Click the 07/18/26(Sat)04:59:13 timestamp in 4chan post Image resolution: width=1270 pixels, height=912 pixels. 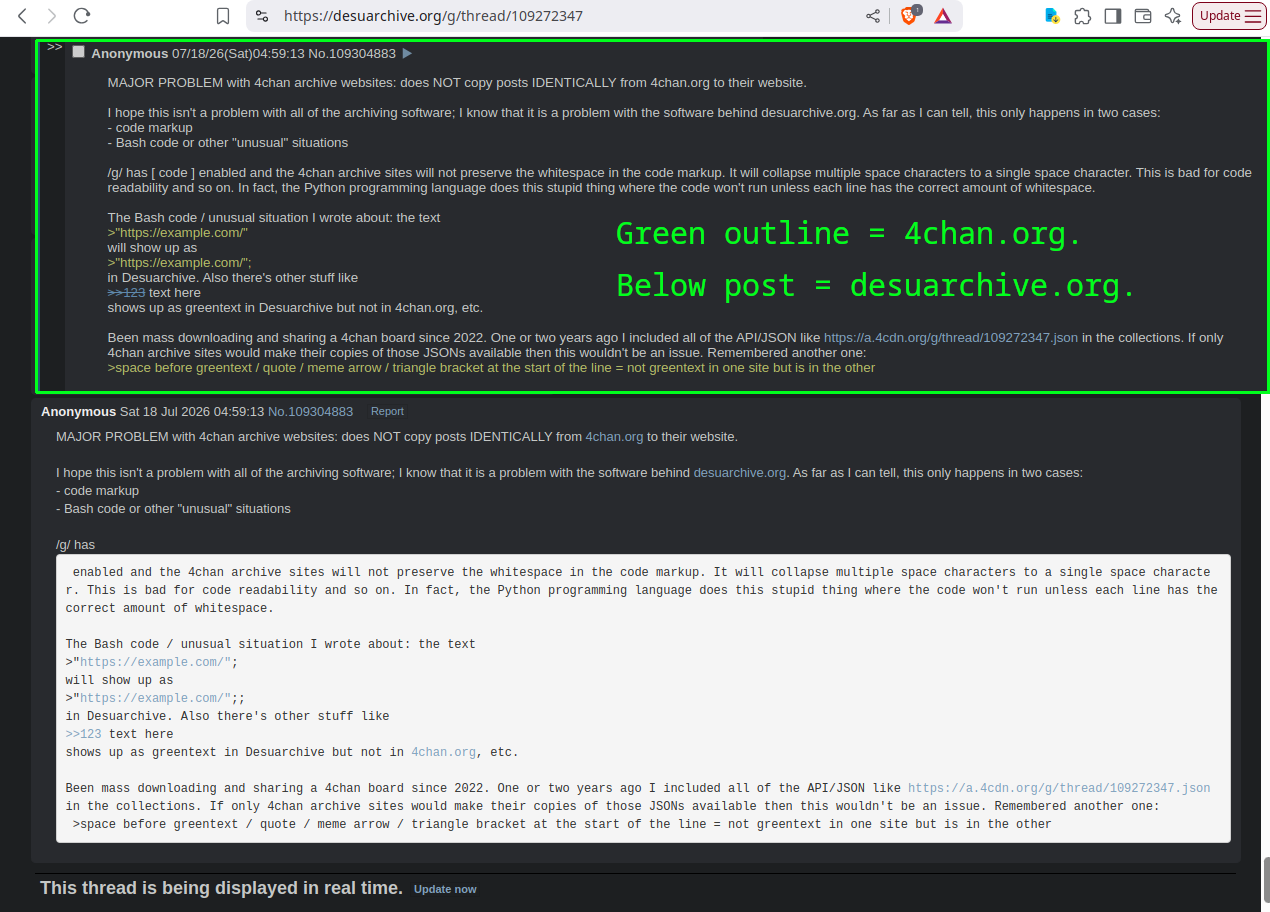(x=238, y=53)
